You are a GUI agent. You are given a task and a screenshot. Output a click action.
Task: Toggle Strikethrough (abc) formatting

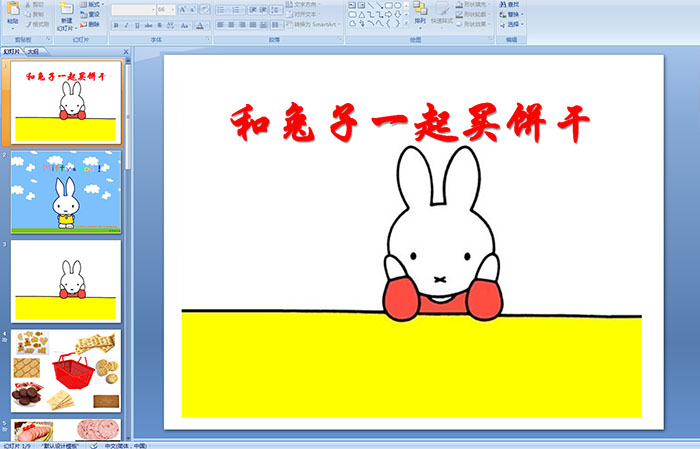(149, 25)
